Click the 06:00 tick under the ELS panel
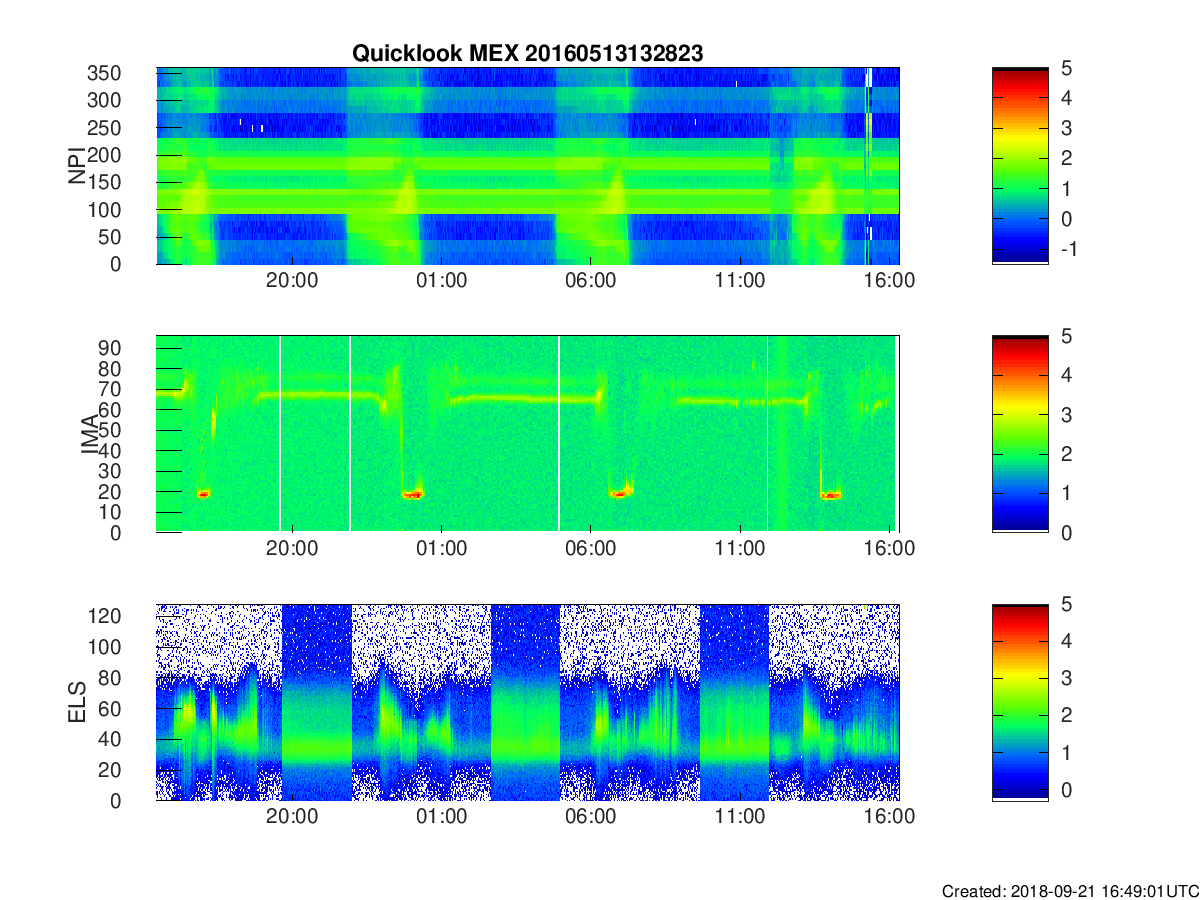The width and height of the screenshot is (1200, 900). (590, 817)
